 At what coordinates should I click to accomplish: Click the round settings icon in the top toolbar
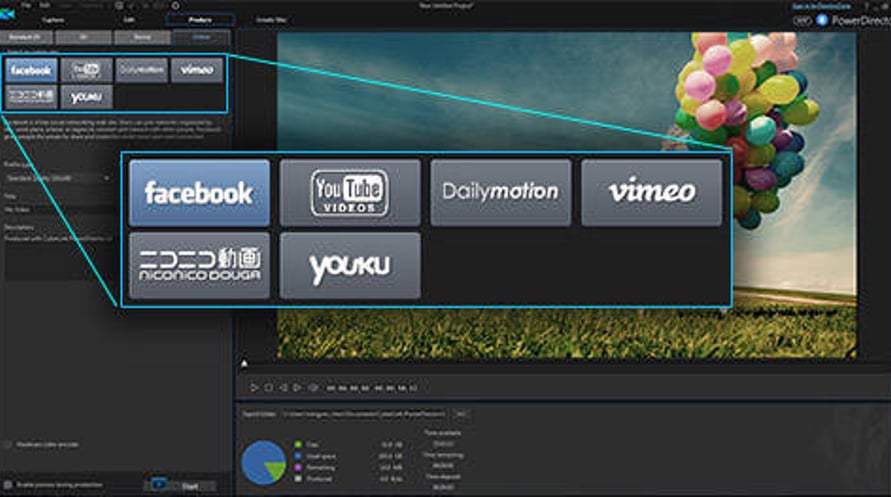pos(176,6)
